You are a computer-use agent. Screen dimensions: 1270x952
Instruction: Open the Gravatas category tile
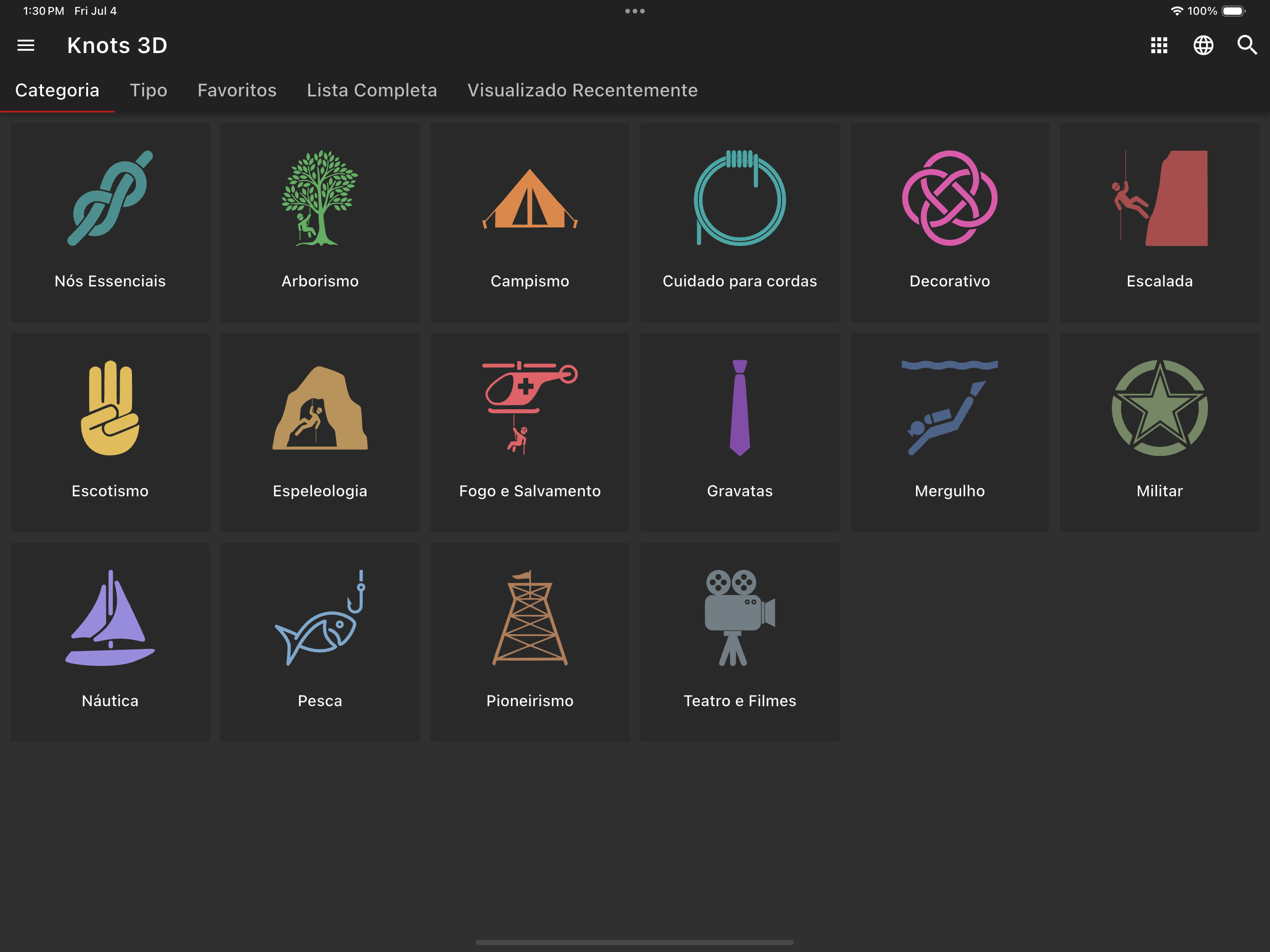click(739, 432)
